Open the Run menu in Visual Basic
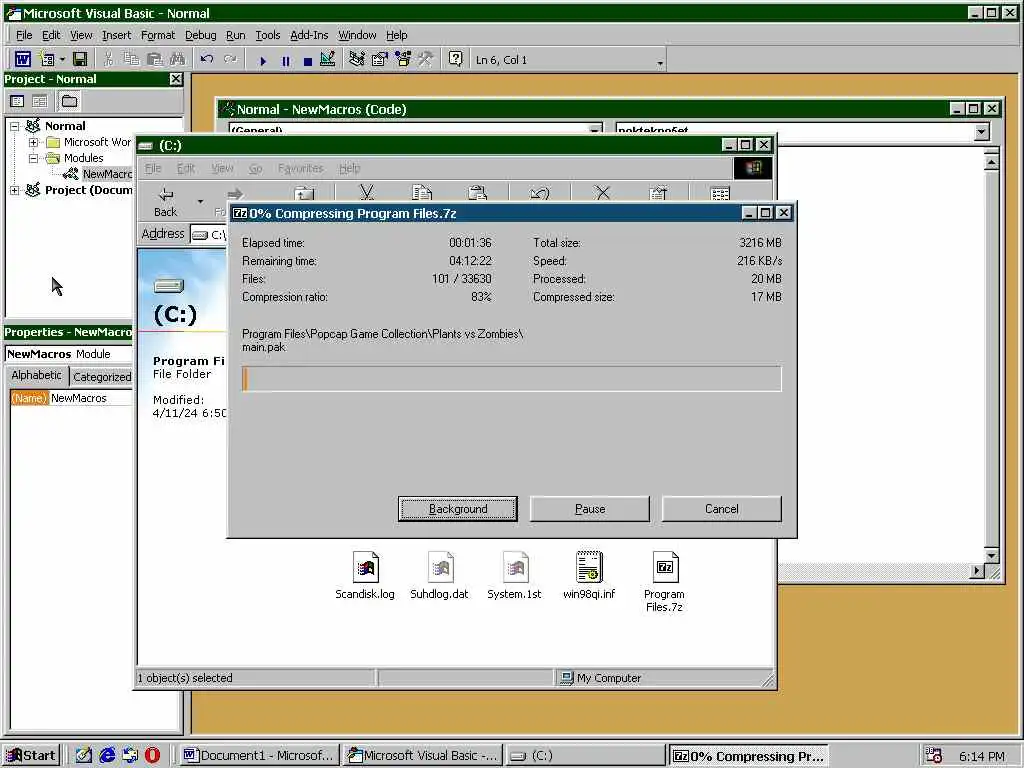The height and width of the screenshot is (768, 1024). [x=236, y=35]
